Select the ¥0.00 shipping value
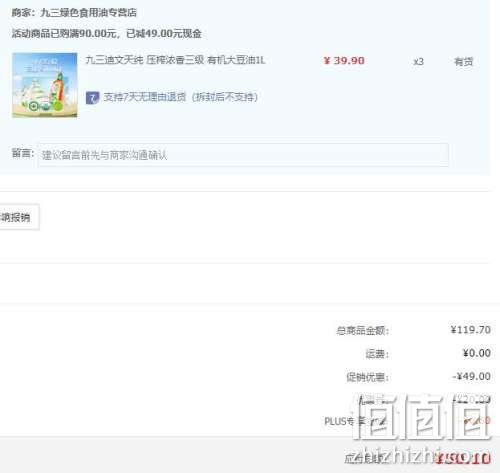 (477, 353)
